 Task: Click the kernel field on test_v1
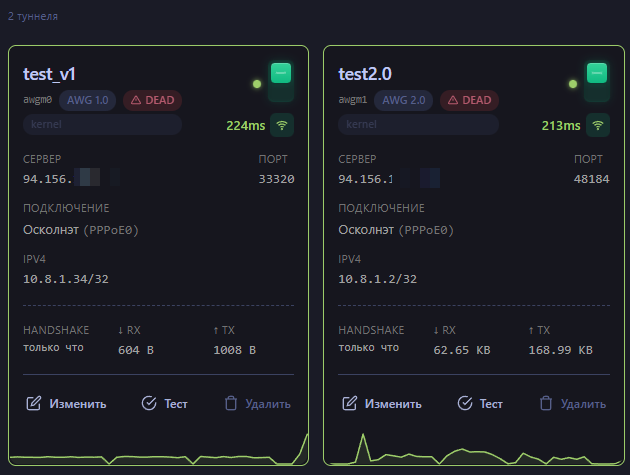click(x=102, y=125)
